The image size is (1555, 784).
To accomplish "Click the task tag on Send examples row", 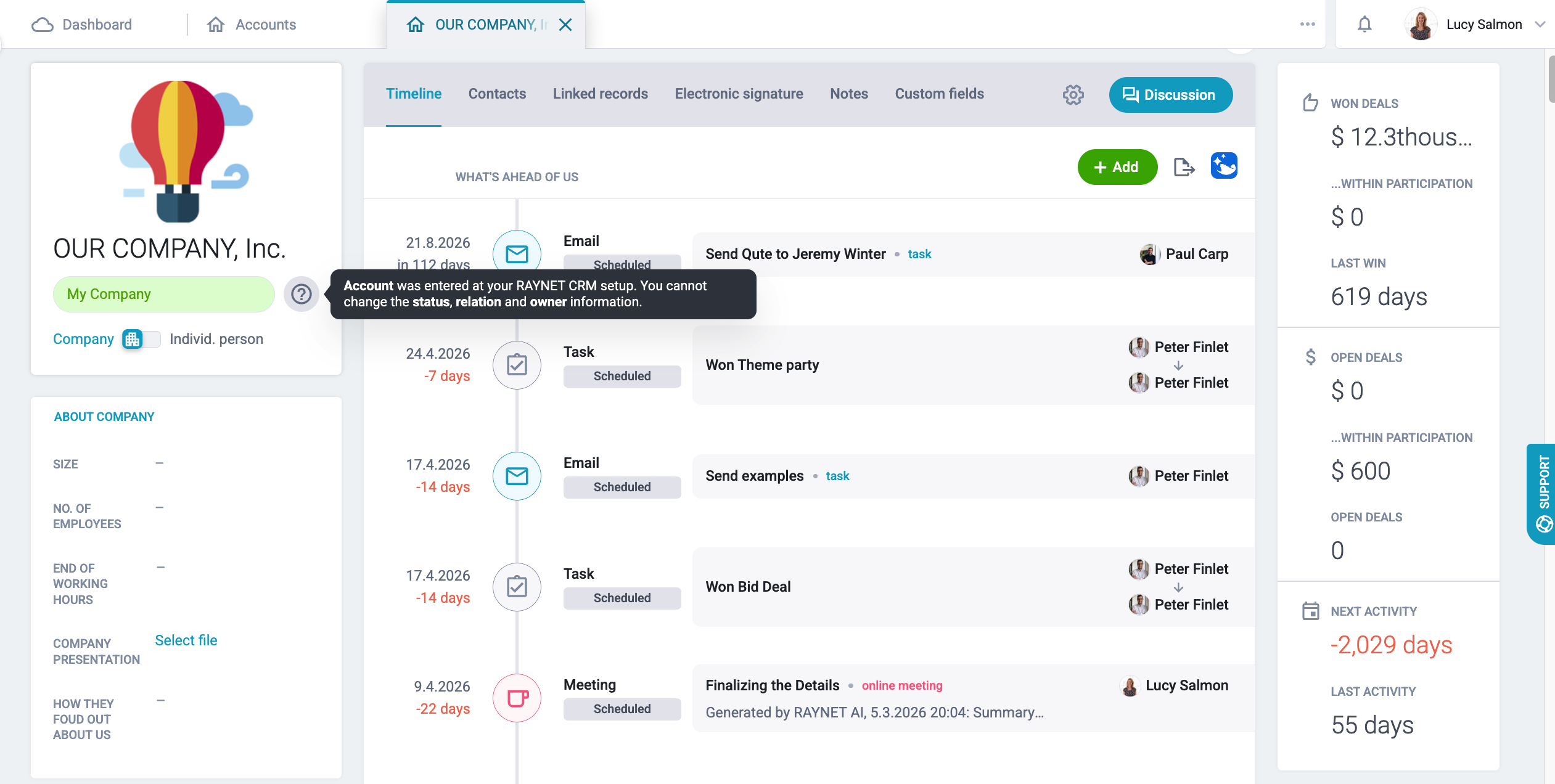I will coord(837,476).
